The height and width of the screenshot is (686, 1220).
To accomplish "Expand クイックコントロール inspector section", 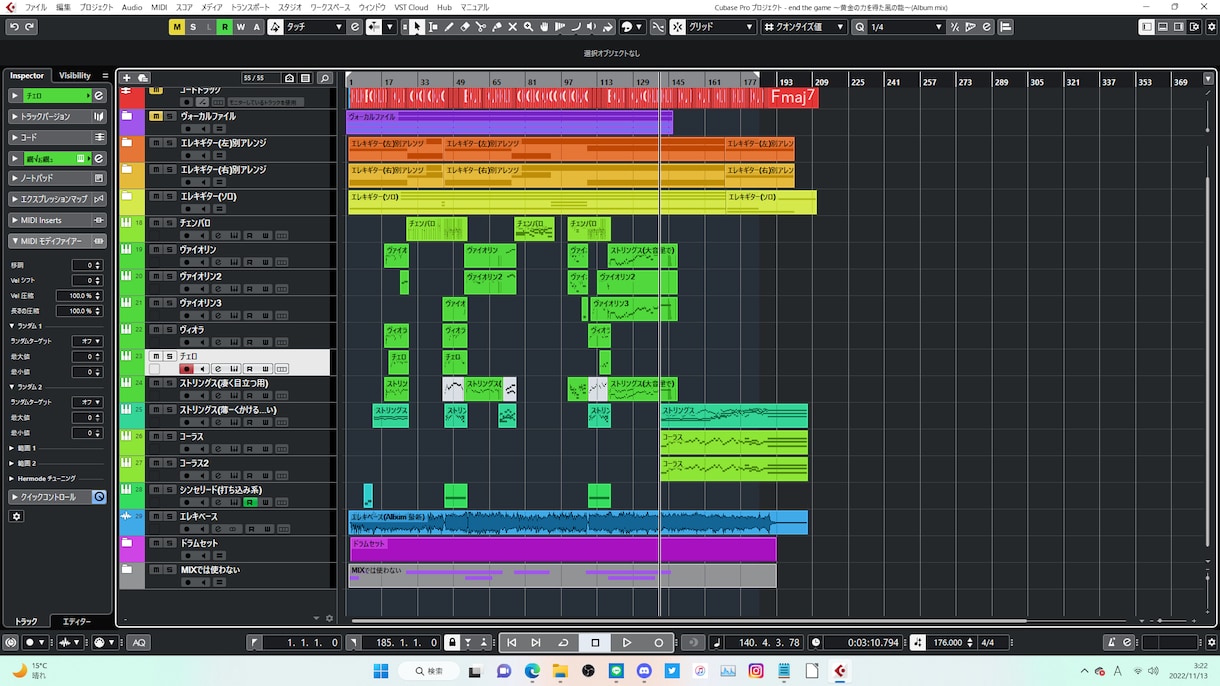I will click(x=58, y=497).
